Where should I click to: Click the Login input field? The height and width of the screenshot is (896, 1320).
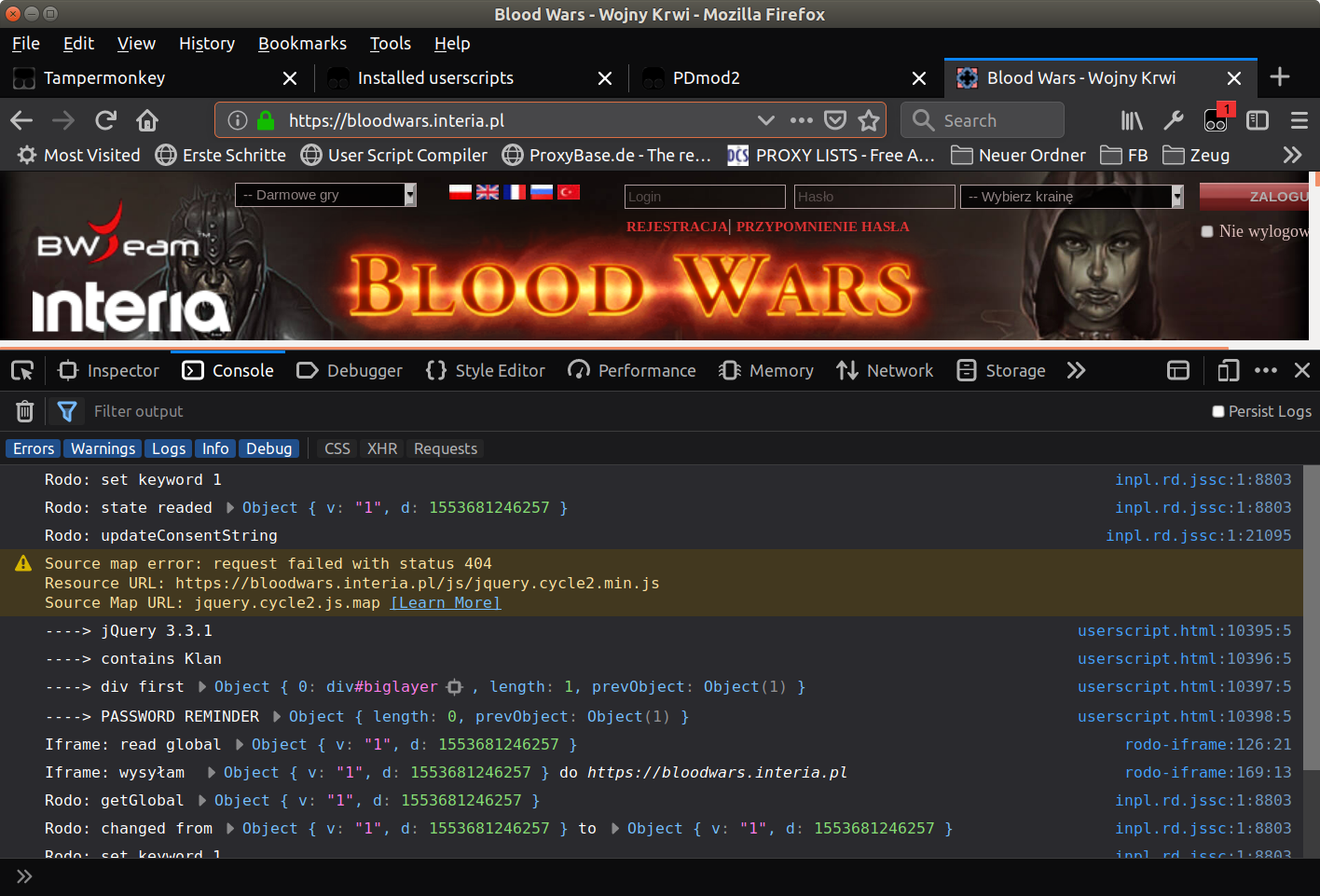point(704,197)
